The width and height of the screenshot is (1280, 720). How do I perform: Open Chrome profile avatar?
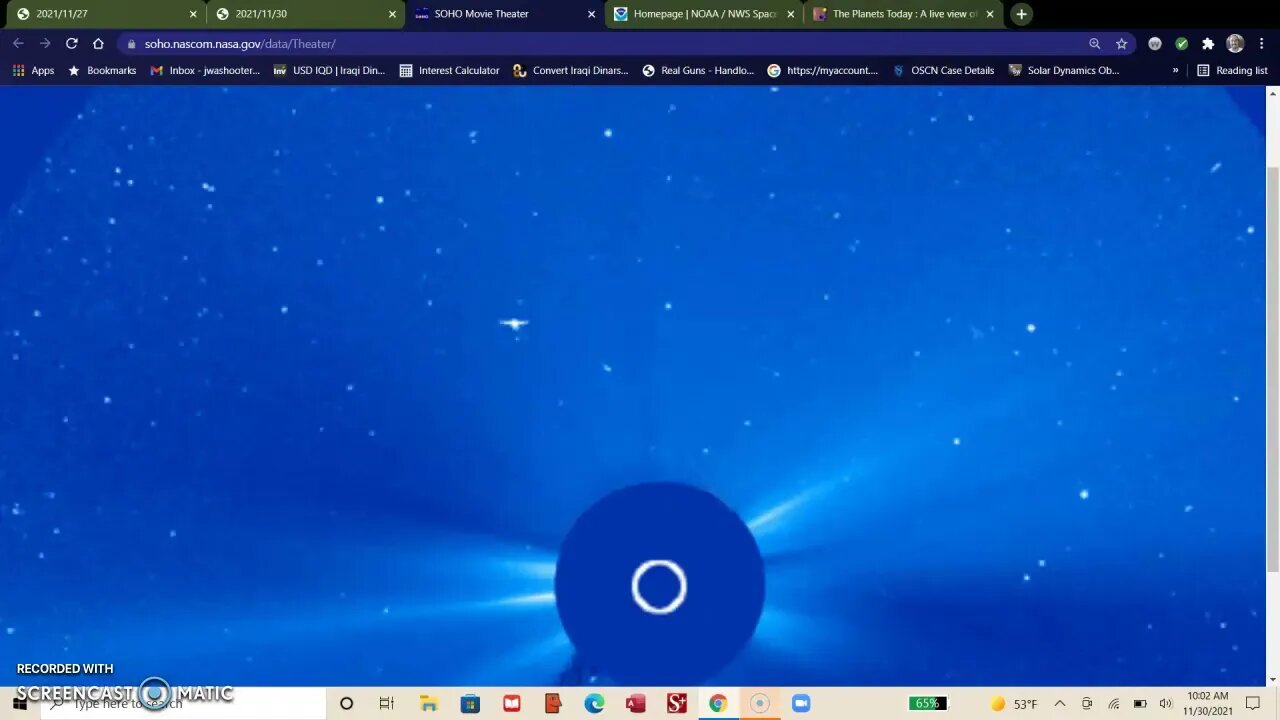pos(1235,44)
